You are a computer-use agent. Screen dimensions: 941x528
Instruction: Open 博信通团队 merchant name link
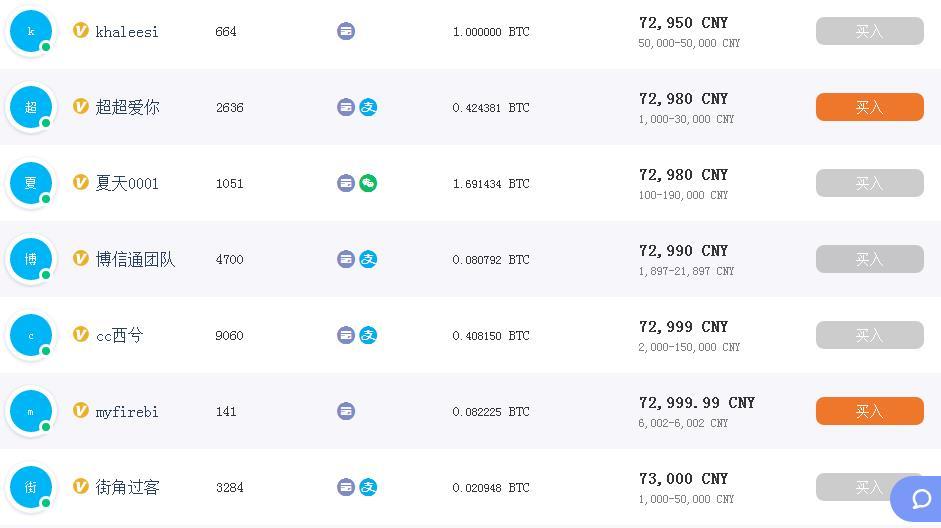[136, 259]
